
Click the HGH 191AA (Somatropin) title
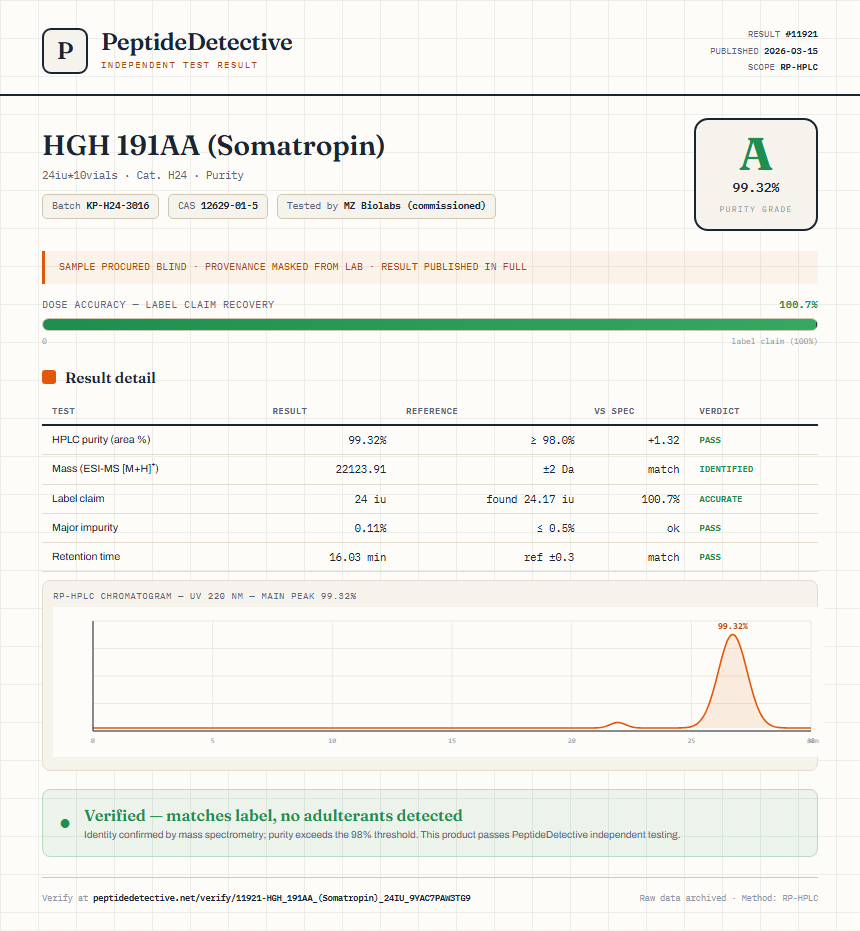214,145
